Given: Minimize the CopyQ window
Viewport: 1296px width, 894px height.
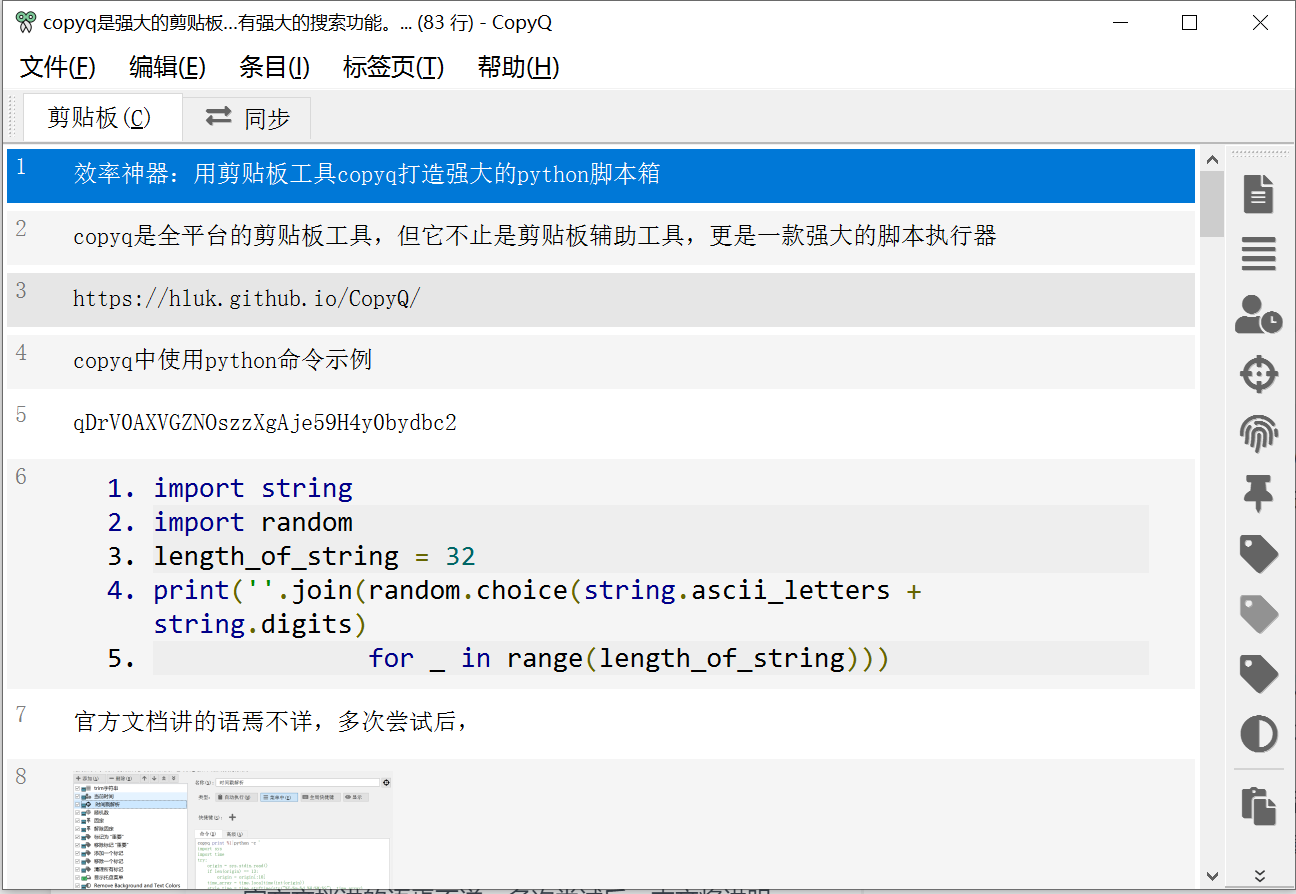Looking at the screenshot, I should point(1118,22).
